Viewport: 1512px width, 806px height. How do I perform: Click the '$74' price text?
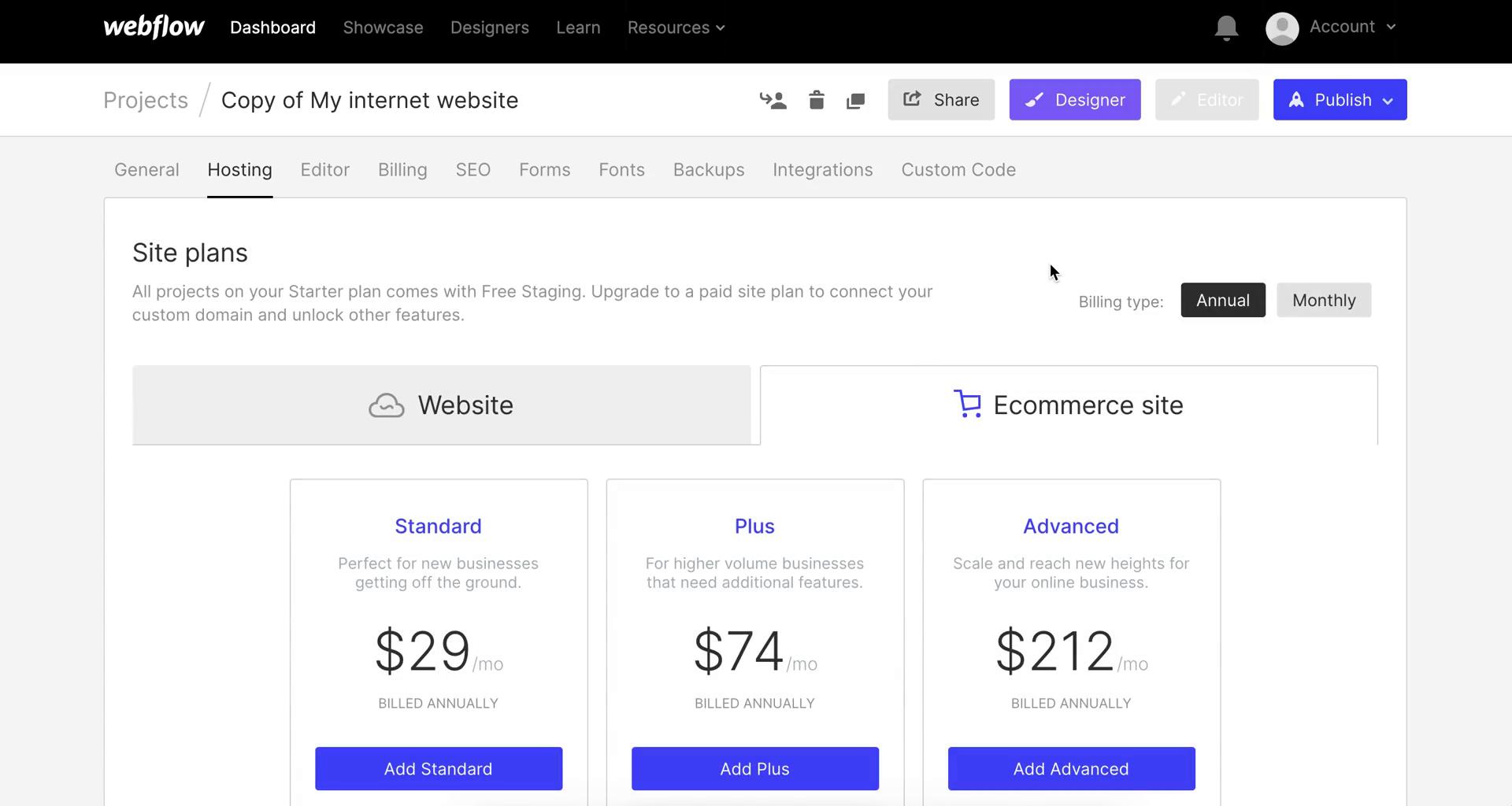tap(739, 651)
